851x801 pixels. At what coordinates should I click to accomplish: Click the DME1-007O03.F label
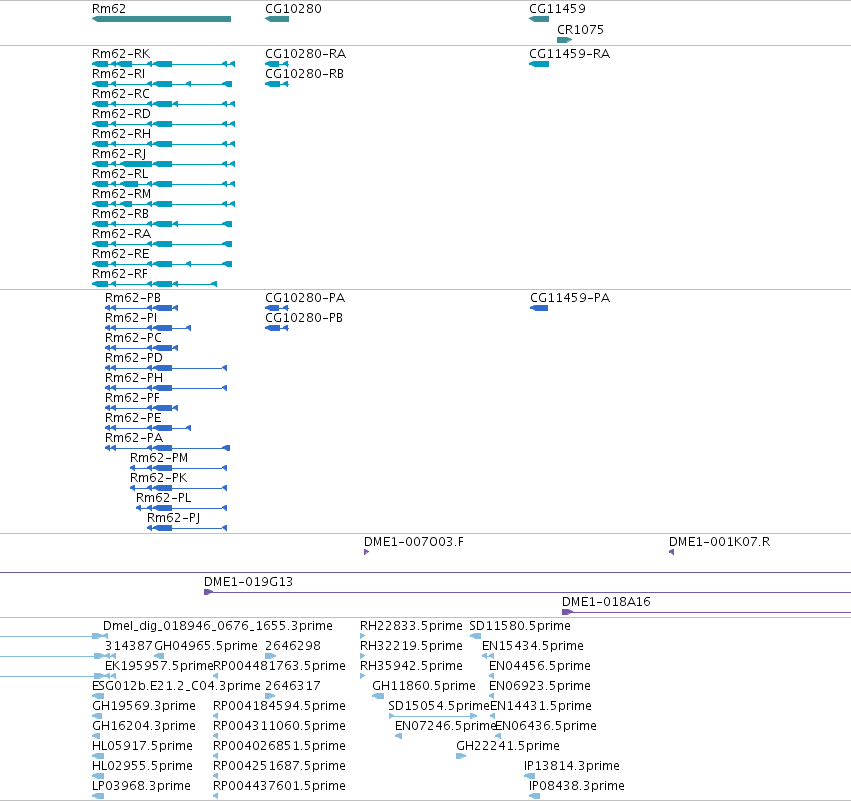click(414, 542)
